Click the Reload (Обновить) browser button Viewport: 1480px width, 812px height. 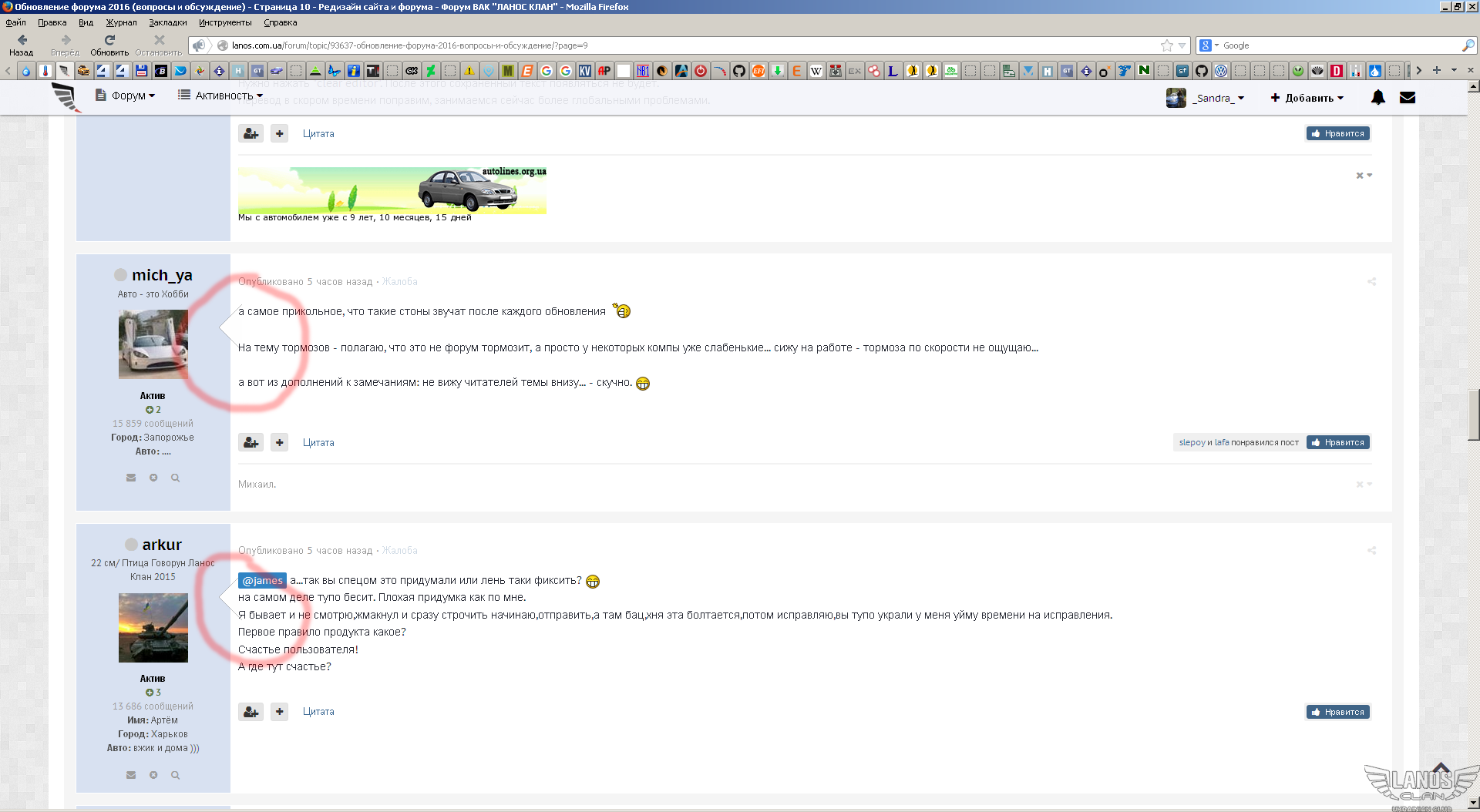tap(109, 45)
